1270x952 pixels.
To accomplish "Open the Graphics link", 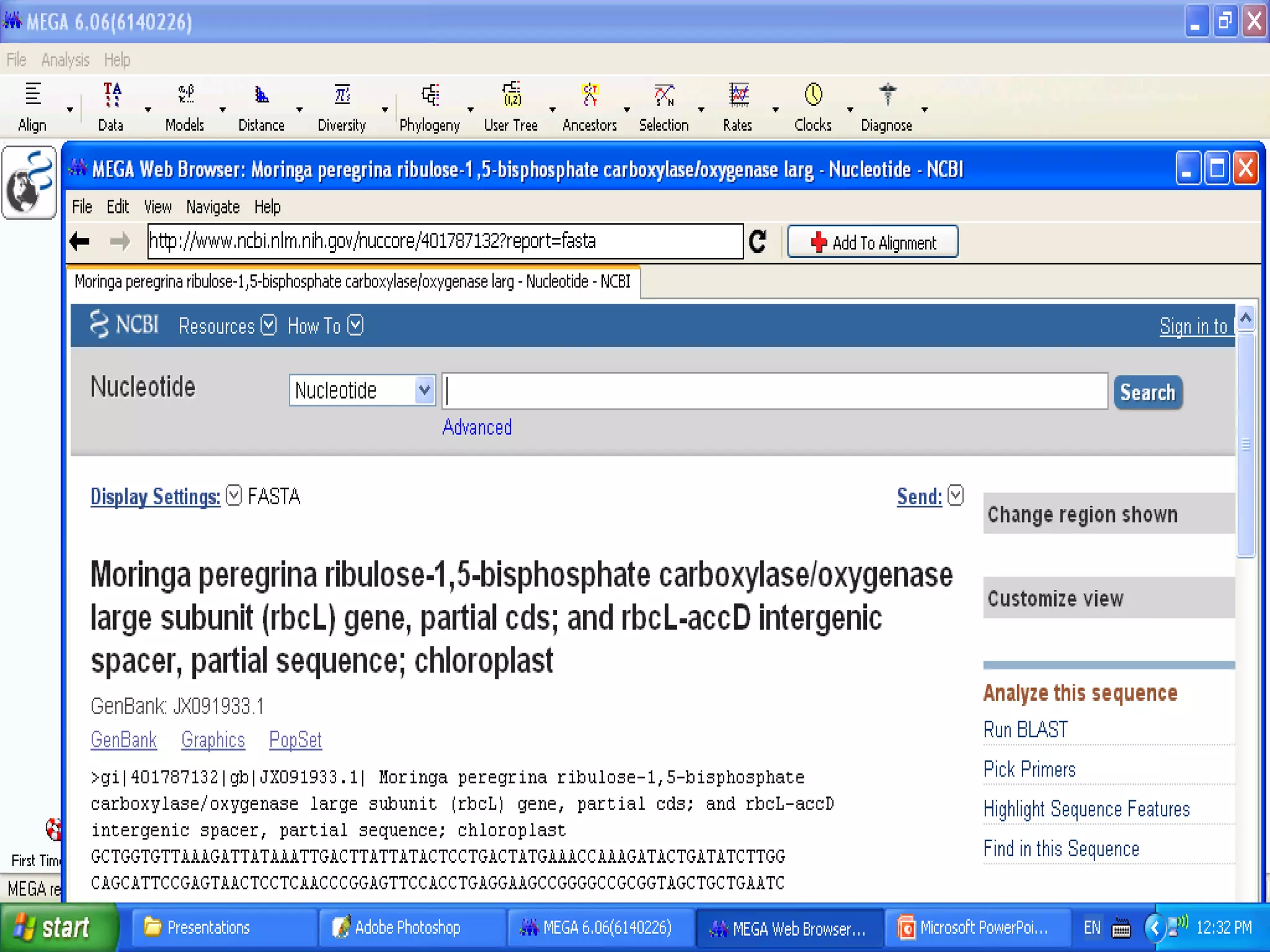I will [213, 739].
